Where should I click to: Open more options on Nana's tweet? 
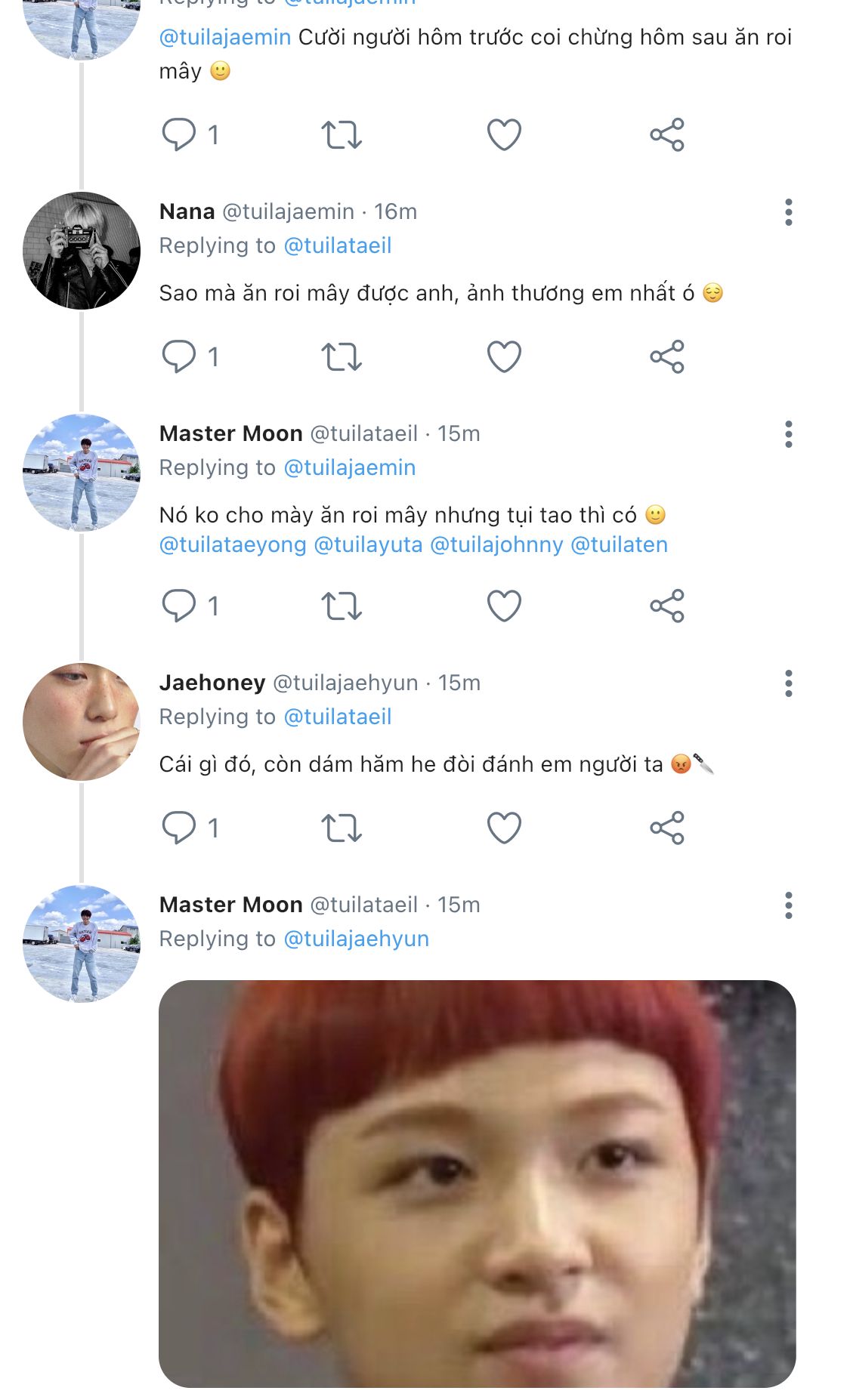(x=788, y=212)
